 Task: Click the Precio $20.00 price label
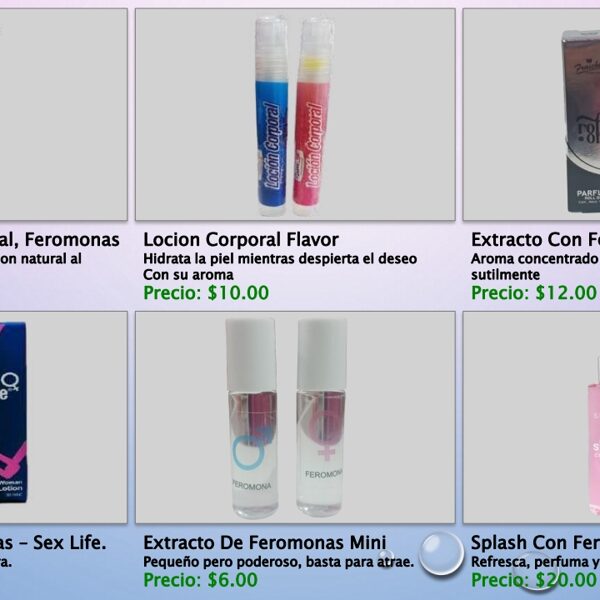point(534,580)
